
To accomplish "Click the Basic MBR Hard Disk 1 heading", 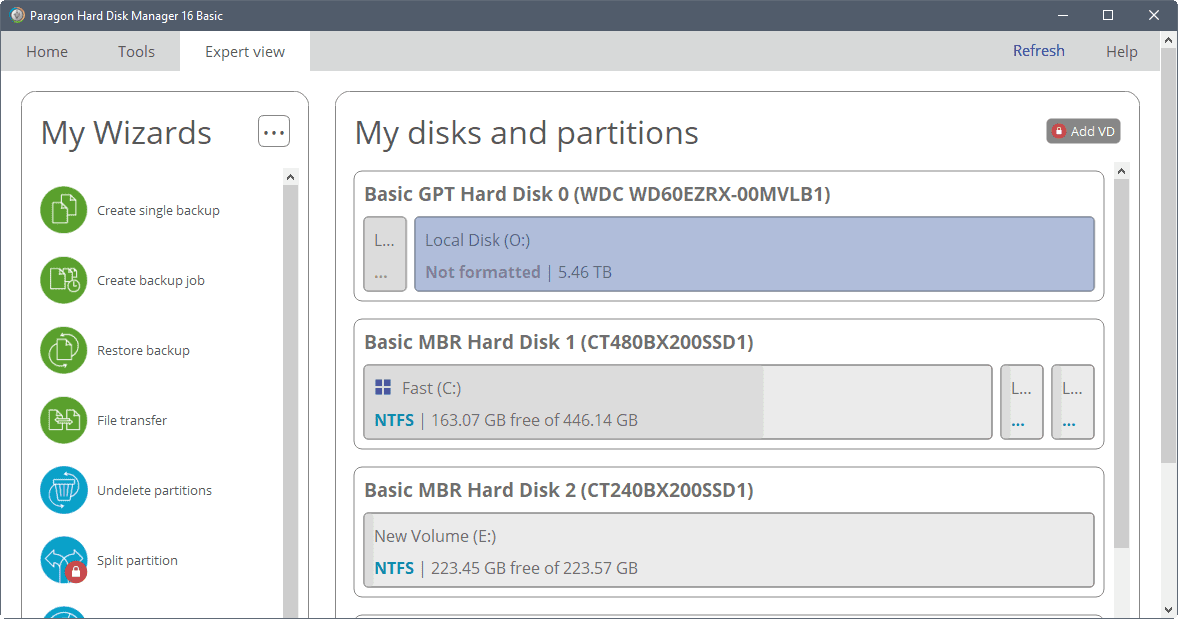I will pos(559,342).
